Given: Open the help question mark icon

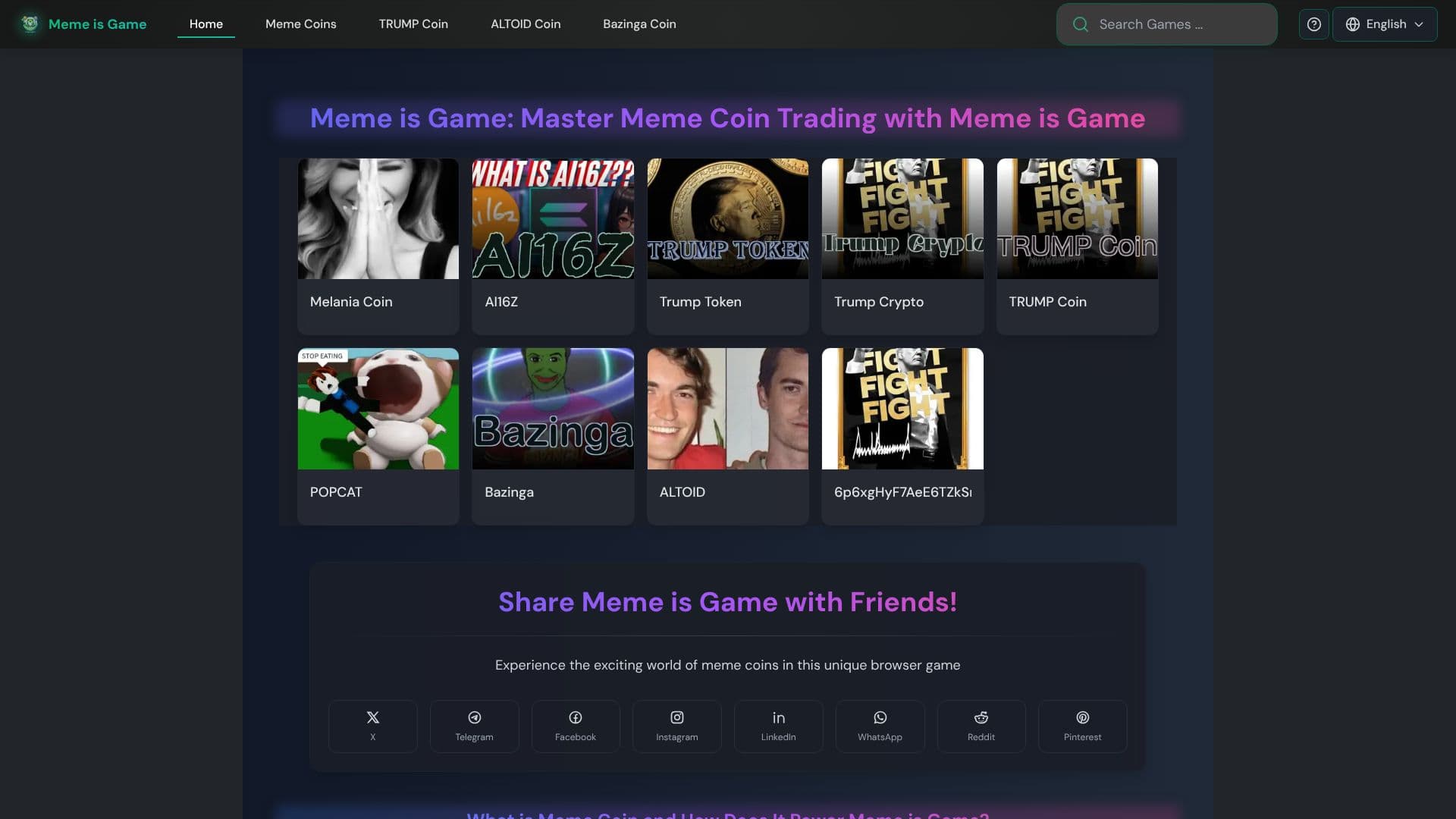Looking at the screenshot, I should 1313,24.
